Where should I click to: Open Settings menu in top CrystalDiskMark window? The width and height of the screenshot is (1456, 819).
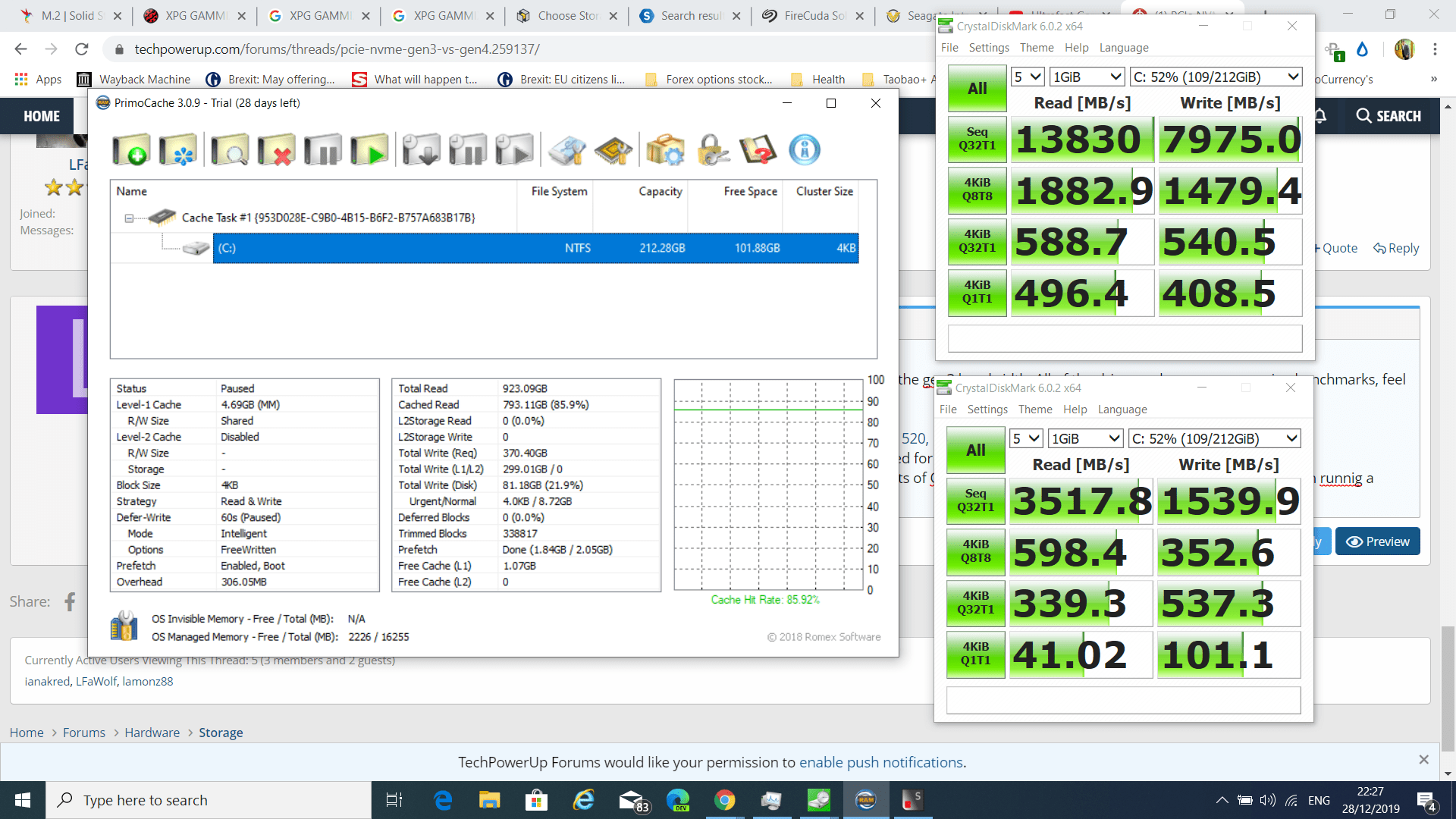pos(989,48)
